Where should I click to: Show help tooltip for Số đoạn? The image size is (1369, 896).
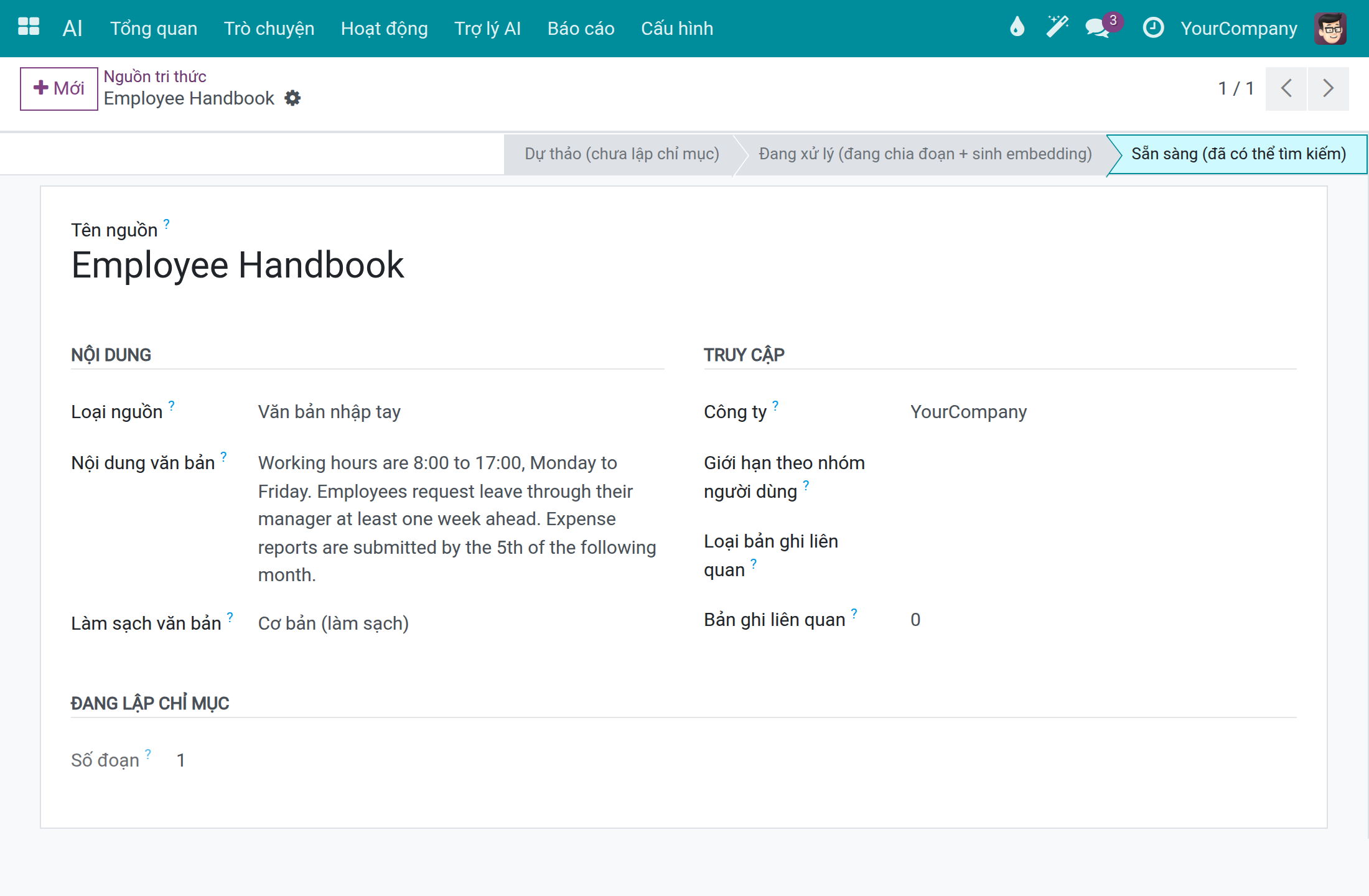click(x=148, y=754)
